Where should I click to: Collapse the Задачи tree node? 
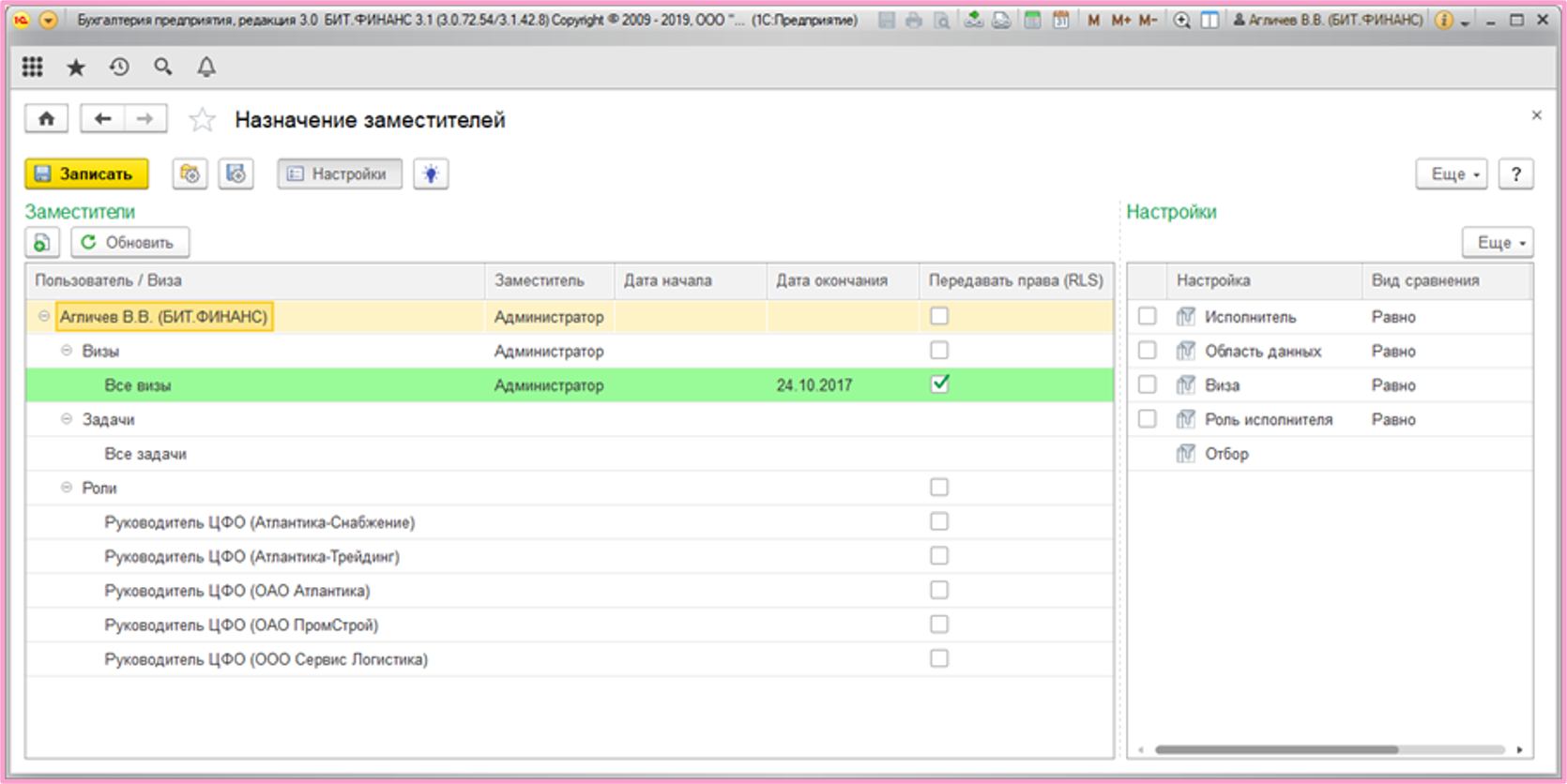click(67, 419)
